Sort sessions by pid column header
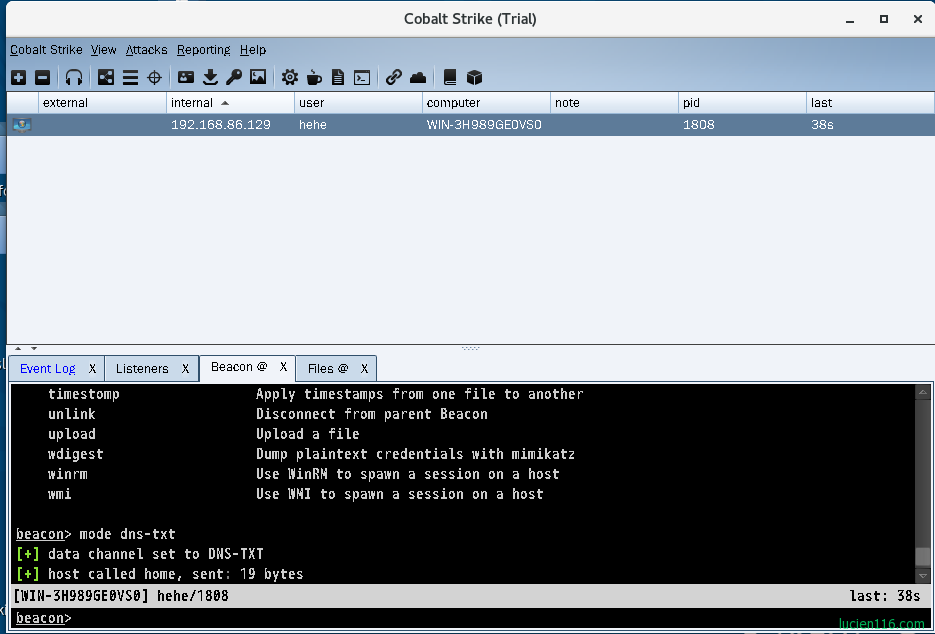935x634 pixels. (x=742, y=103)
